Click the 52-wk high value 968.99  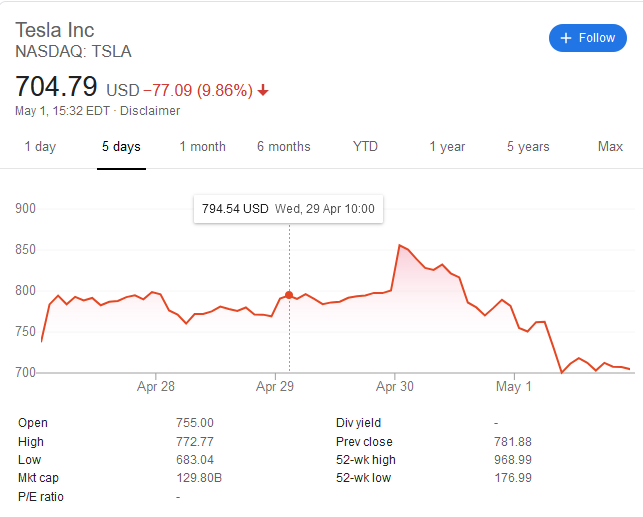(513, 460)
